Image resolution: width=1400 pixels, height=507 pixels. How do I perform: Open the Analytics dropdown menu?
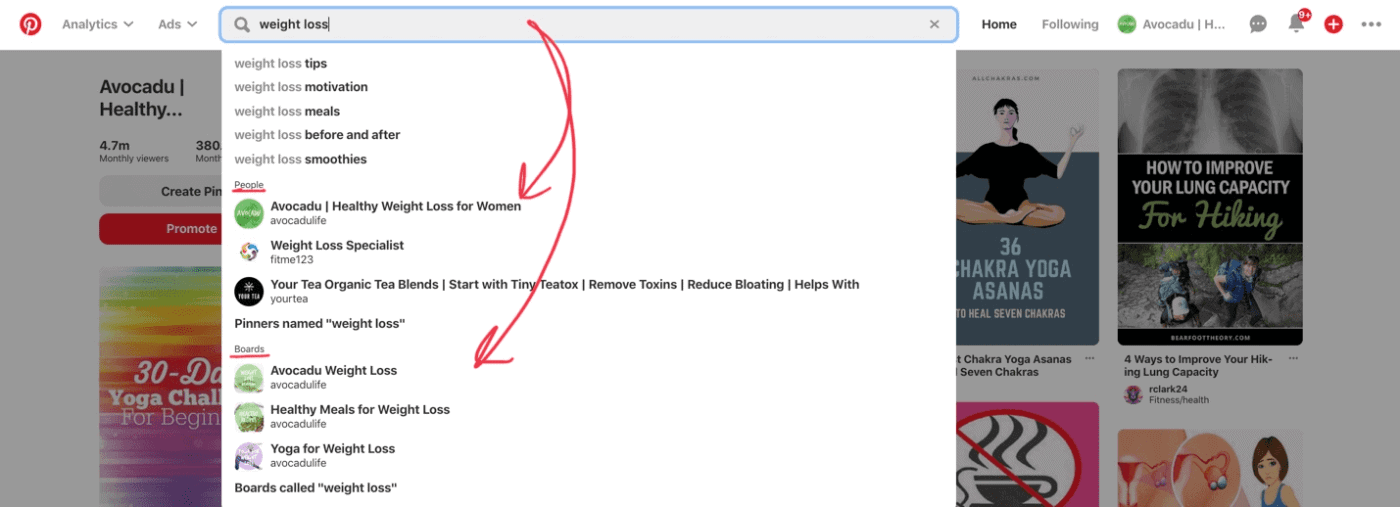pos(98,24)
